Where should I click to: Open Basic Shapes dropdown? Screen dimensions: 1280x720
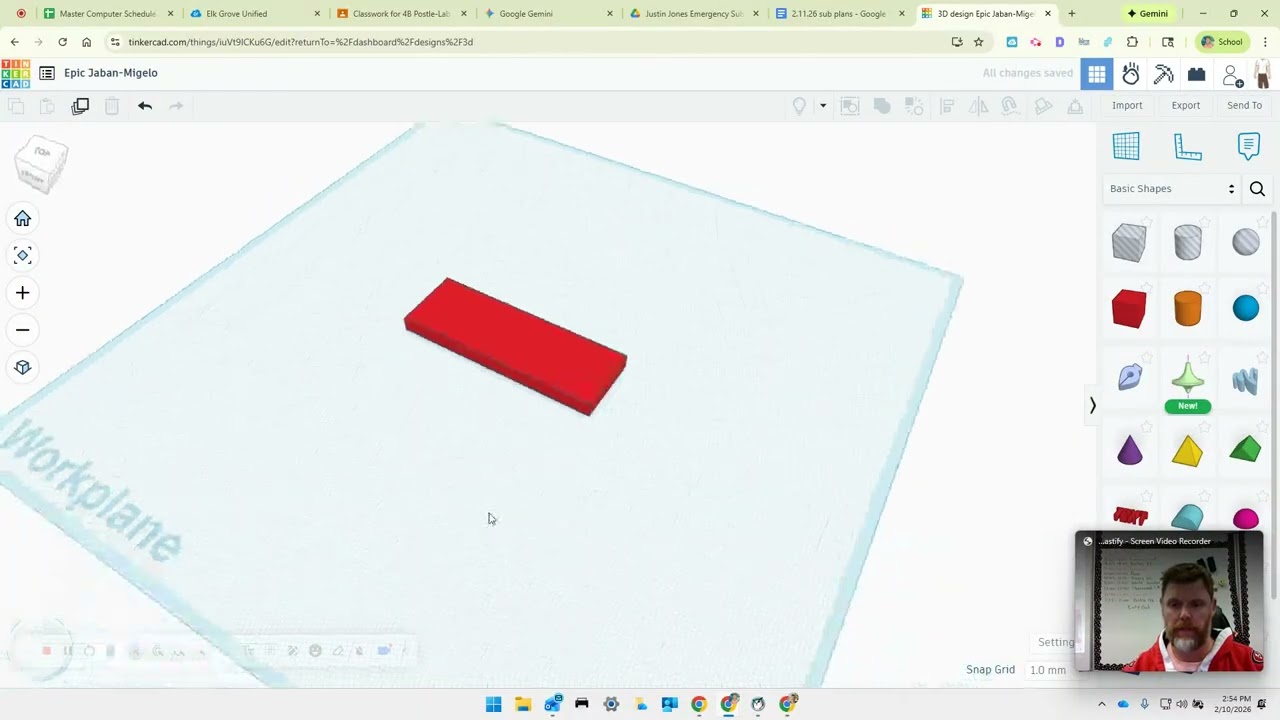click(x=1172, y=189)
